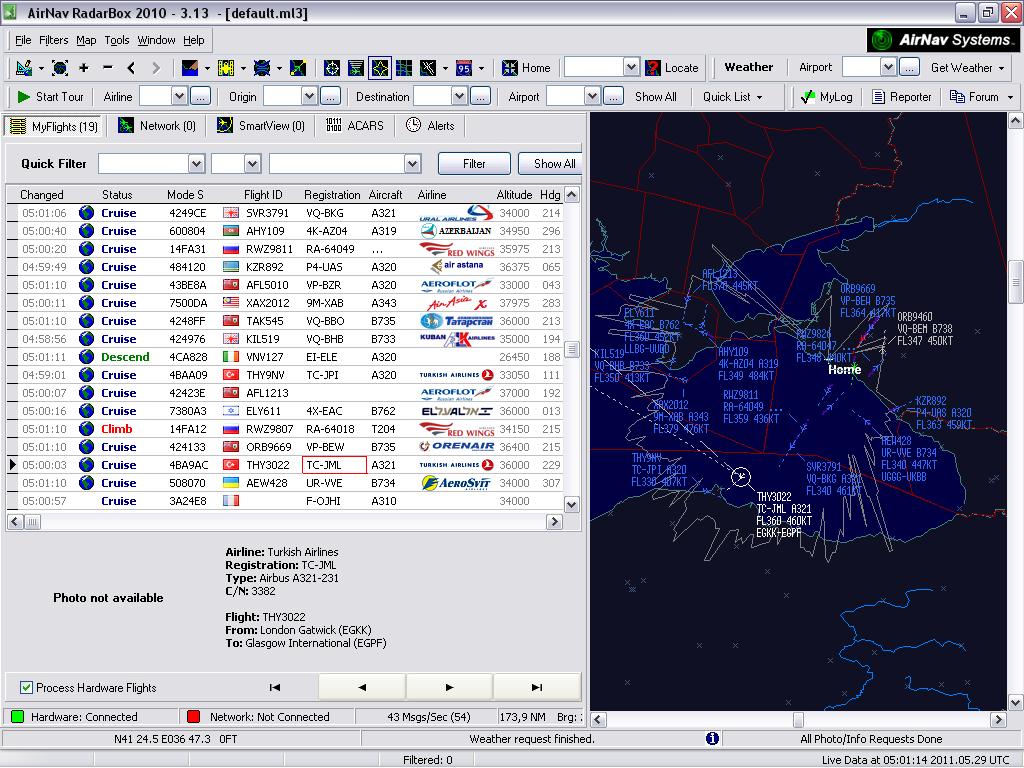Open the Origin combo box dropdown
The height and width of the screenshot is (768, 1024).
pos(310,97)
